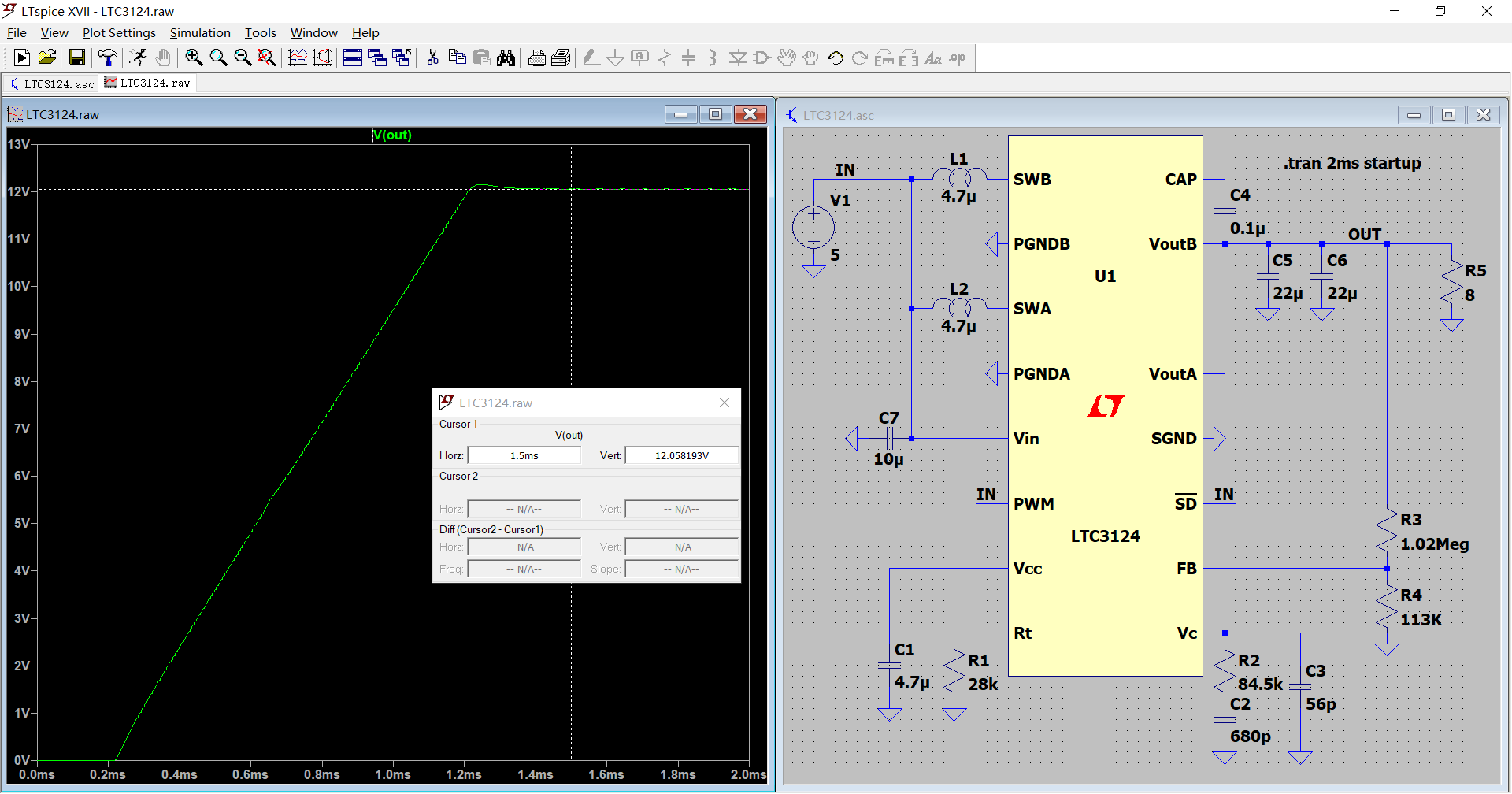Image resolution: width=1512 pixels, height=794 pixels.
Task: Click the halt simulation hand icon
Action: (x=163, y=58)
